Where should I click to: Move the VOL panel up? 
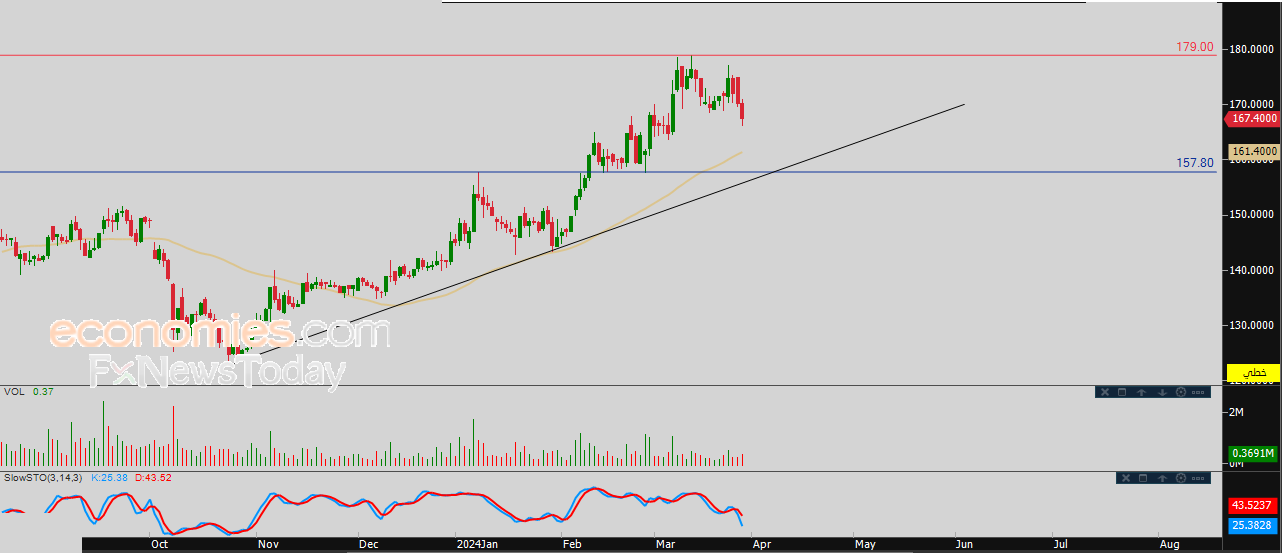click(x=1142, y=392)
